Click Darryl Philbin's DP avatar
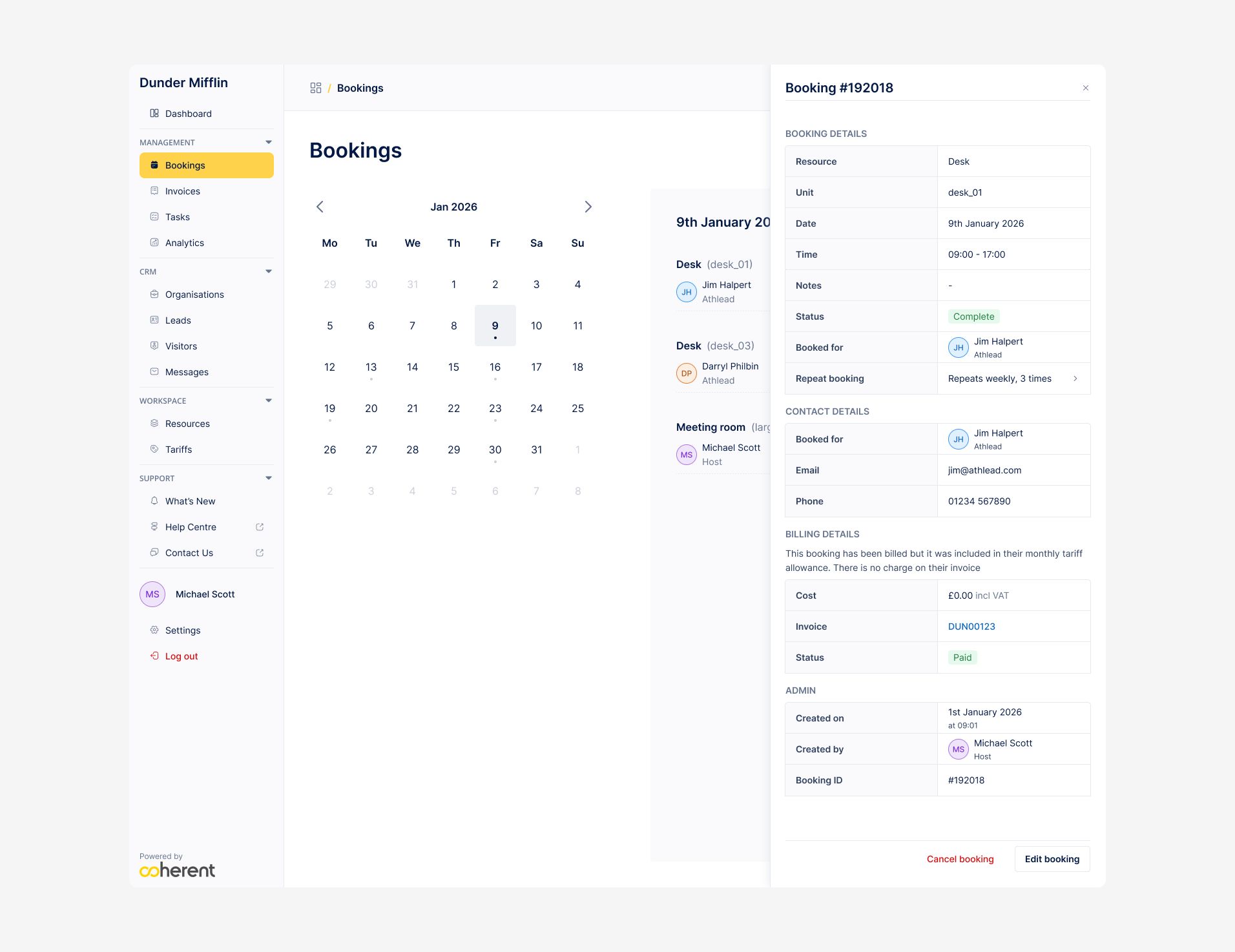This screenshot has height=952, width=1235. tap(686, 373)
